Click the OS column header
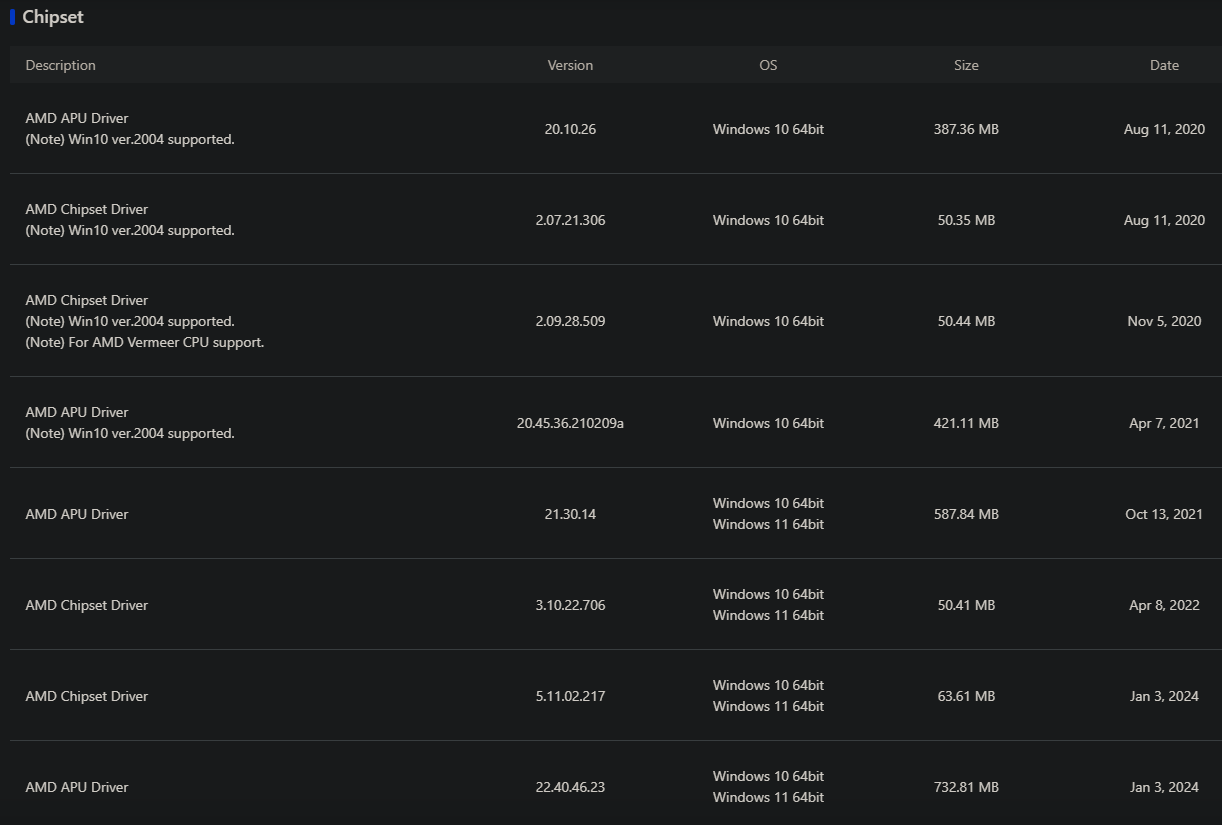 point(768,65)
